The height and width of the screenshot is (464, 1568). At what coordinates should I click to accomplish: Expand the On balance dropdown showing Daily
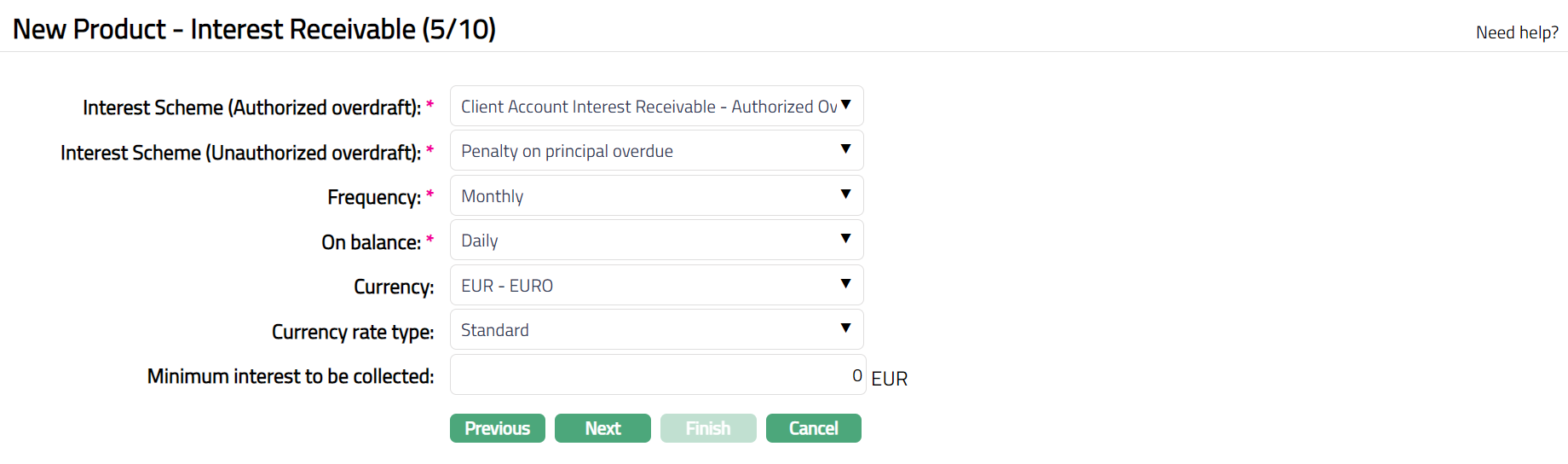tap(656, 241)
